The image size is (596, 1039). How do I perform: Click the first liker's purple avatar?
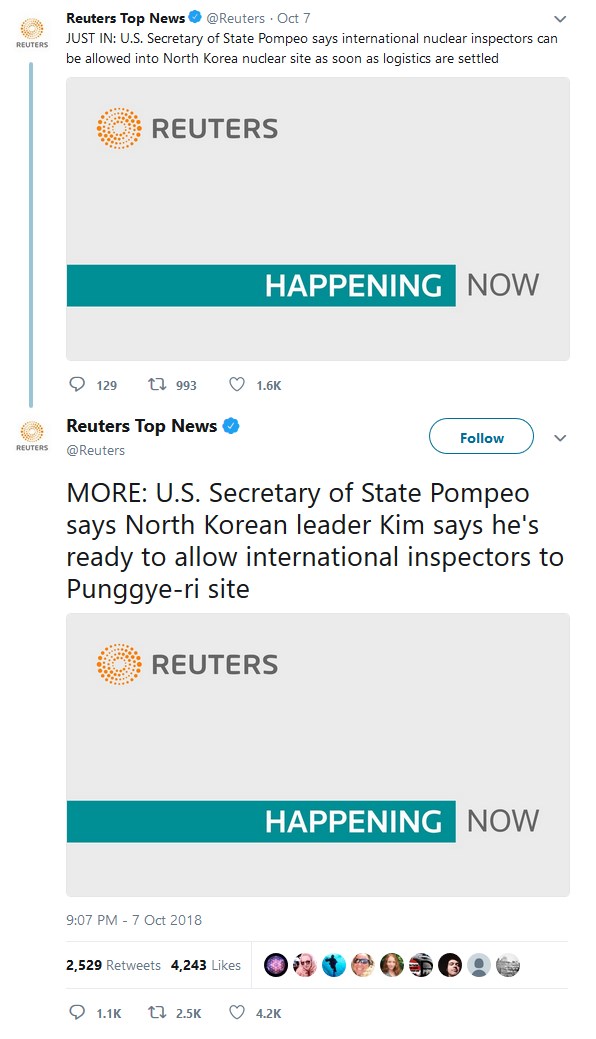coord(276,965)
